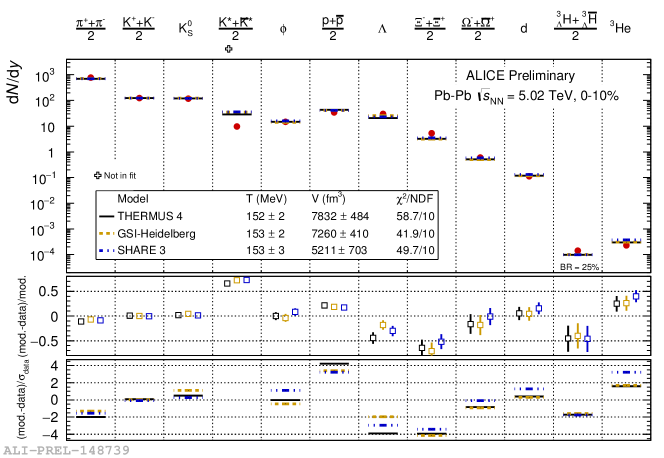Click the red data point for pions
This screenshot has width=664, height=458.
(x=91, y=77)
